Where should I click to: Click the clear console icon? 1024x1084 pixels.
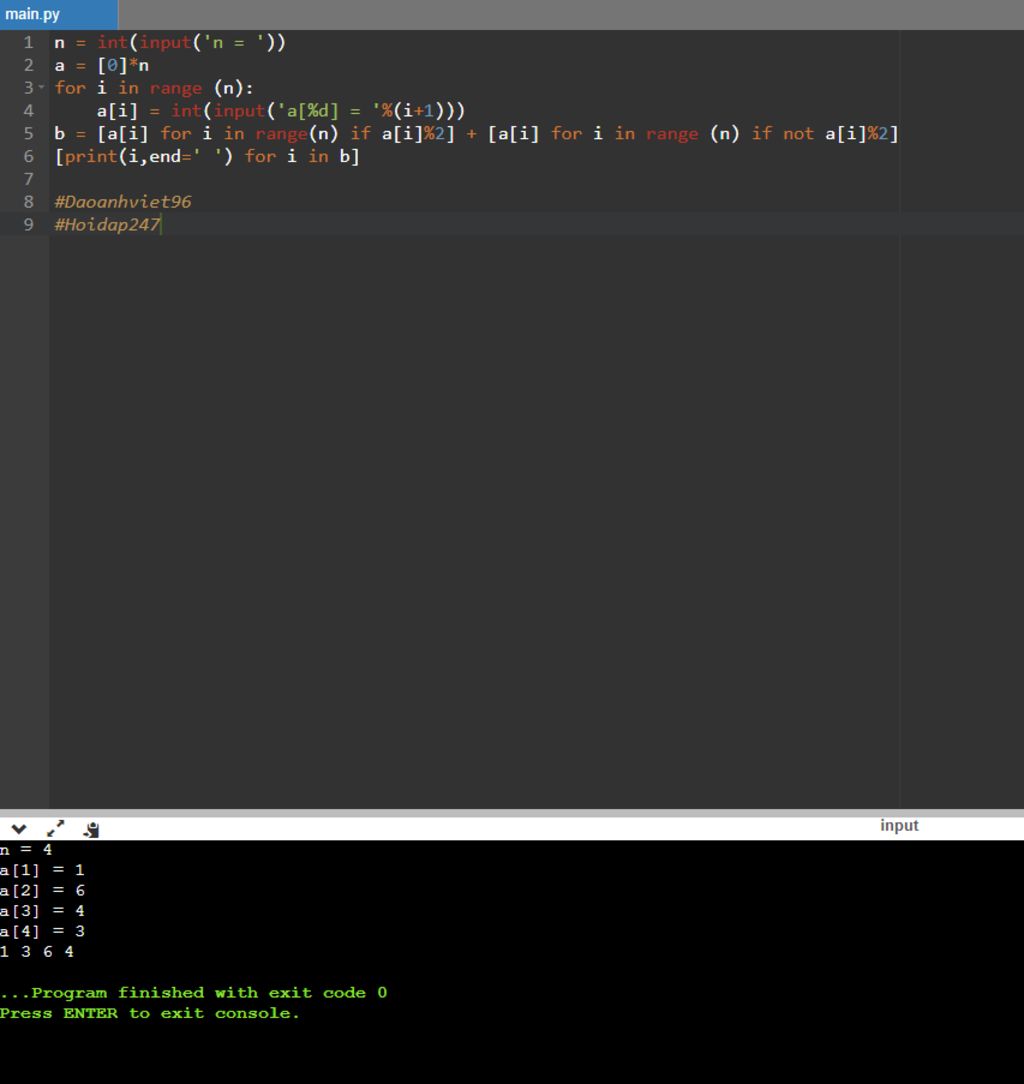pos(91,829)
